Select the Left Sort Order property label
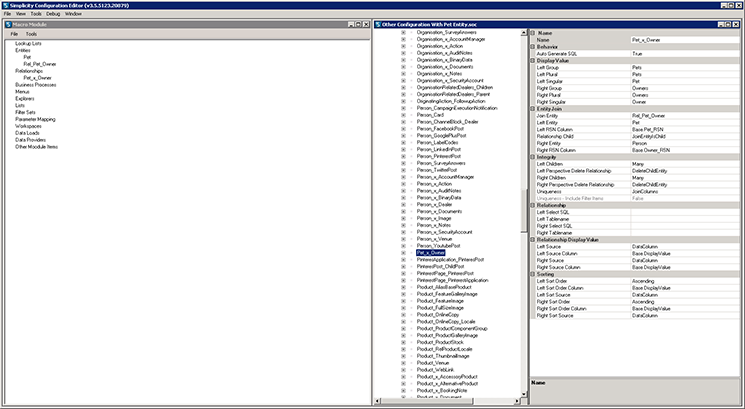Viewport: 745px width, 409px height. tap(552, 281)
